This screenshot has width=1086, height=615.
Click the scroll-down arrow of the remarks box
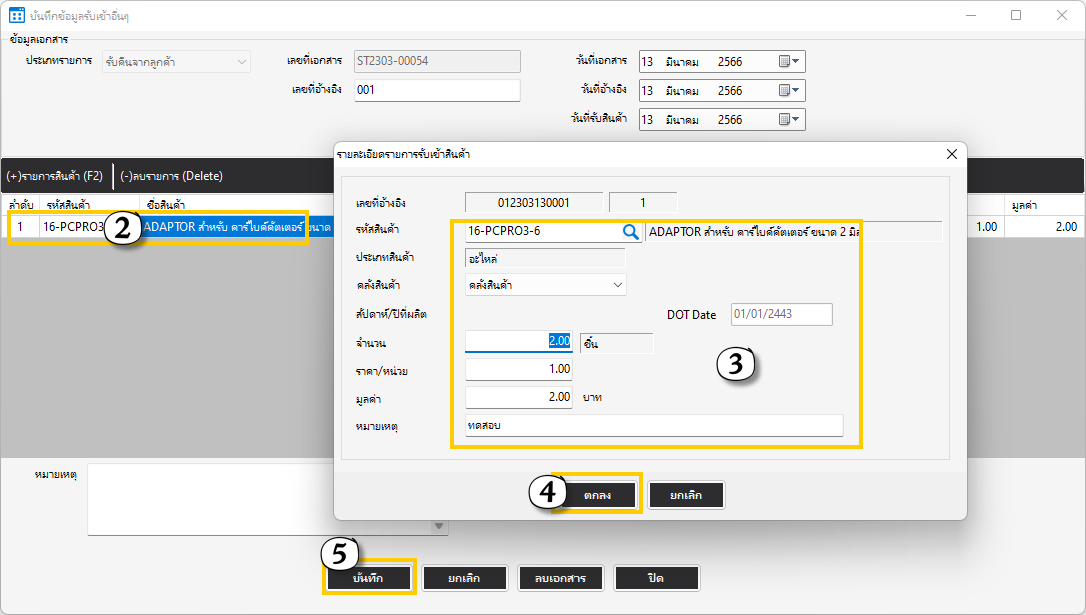point(439,527)
